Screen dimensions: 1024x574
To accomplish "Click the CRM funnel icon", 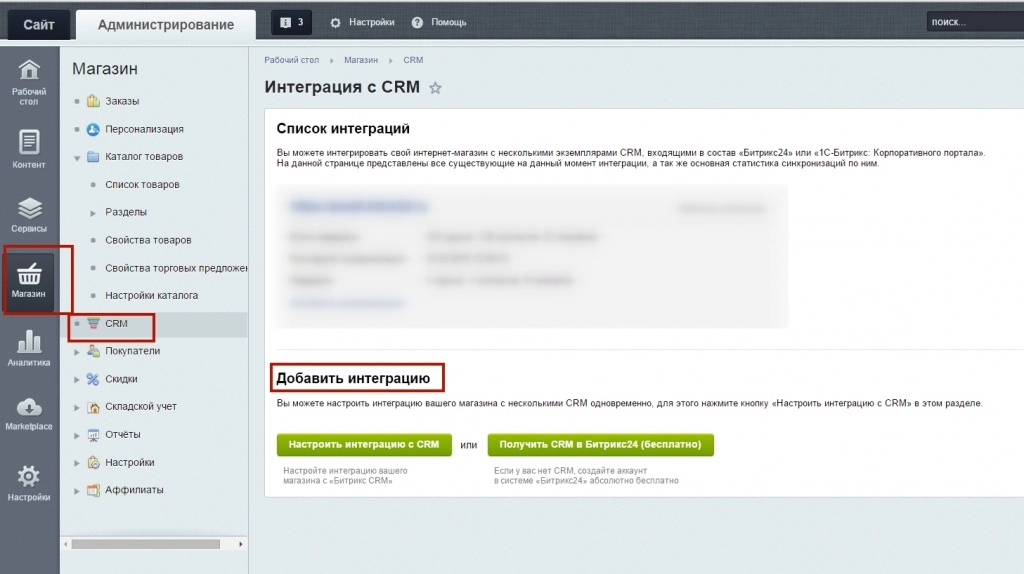I will pos(93,323).
